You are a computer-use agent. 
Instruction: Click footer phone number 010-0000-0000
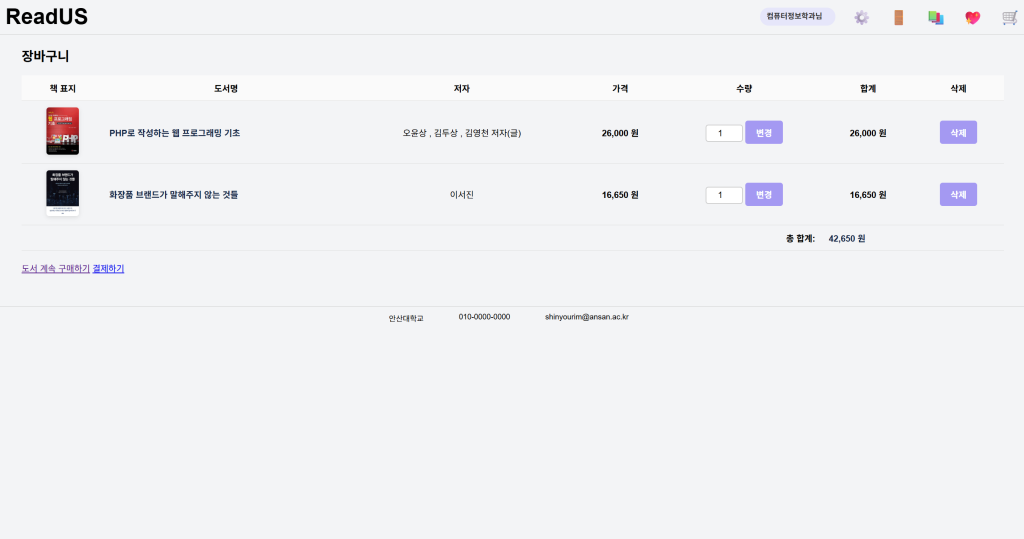coord(484,317)
